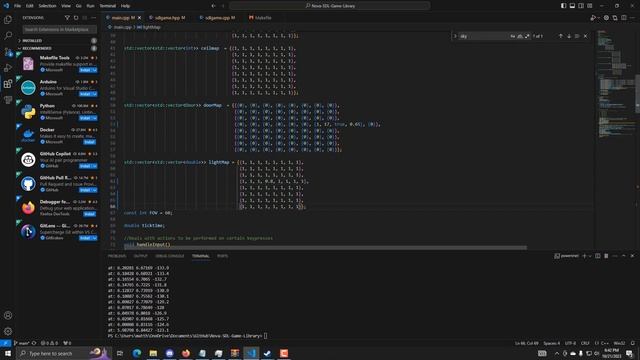Viewport: 640px width, 360px height.
Task: Kill the terminal with trash icon
Action: tap(606, 256)
